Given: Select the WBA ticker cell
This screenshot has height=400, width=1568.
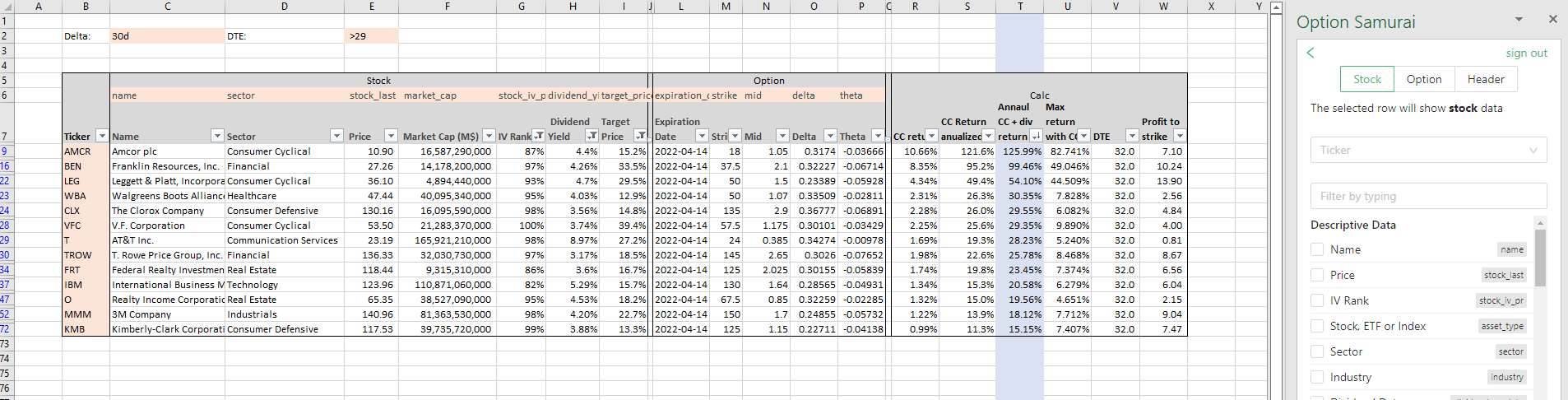Looking at the screenshot, I should [x=86, y=196].
